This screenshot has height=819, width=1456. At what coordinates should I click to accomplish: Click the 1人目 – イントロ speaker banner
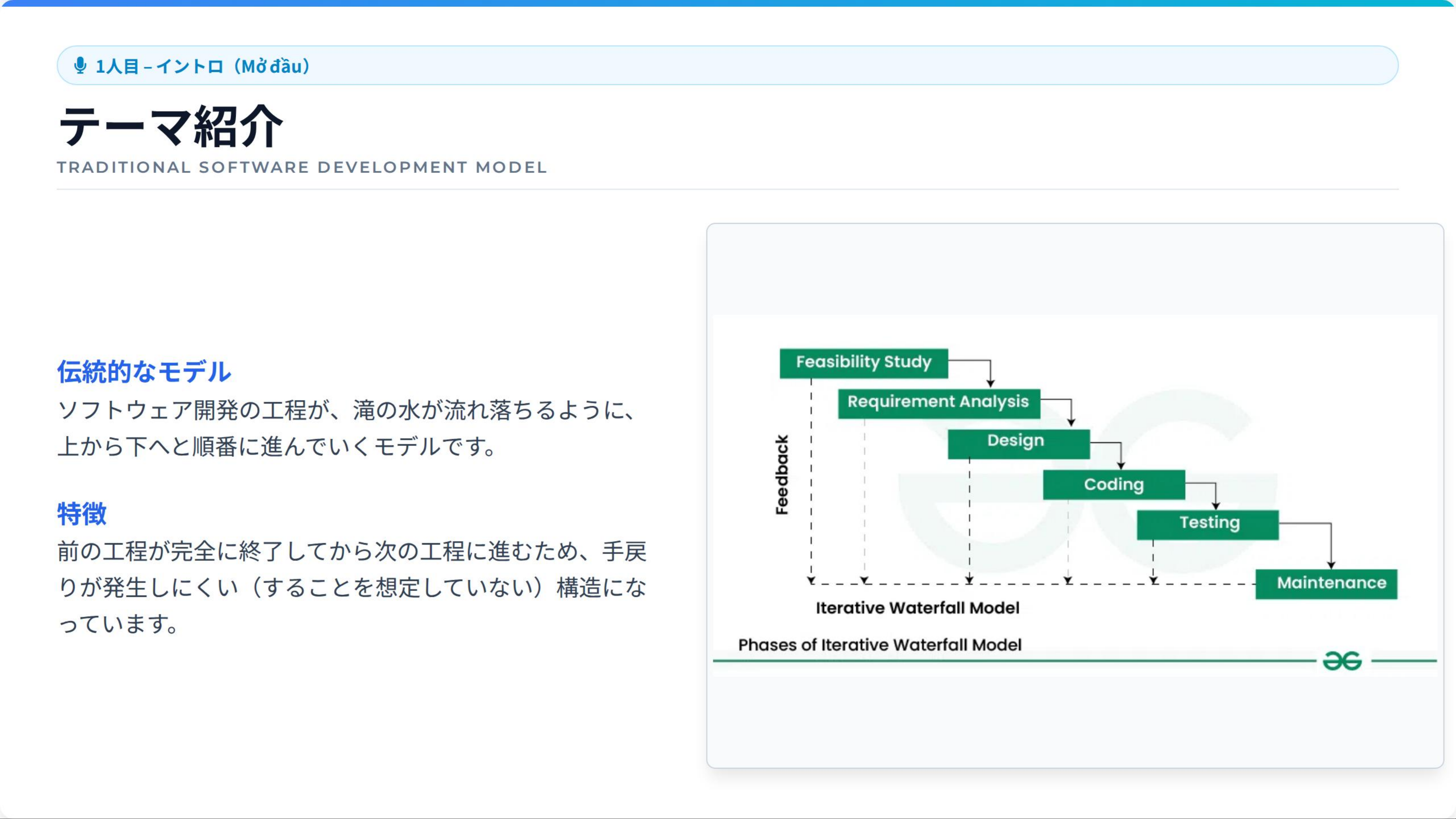(x=727, y=66)
